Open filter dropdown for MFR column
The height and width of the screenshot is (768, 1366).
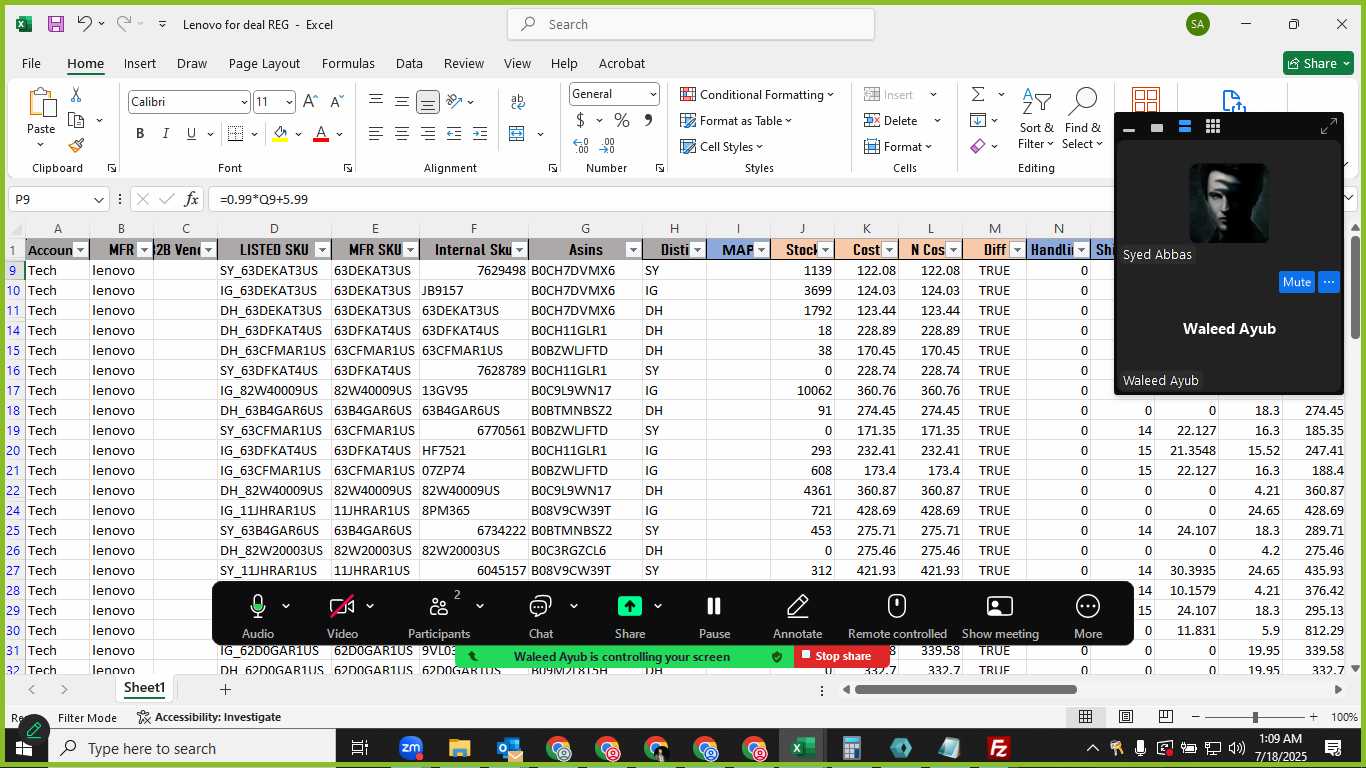pyautogui.click(x=145, y=250)
